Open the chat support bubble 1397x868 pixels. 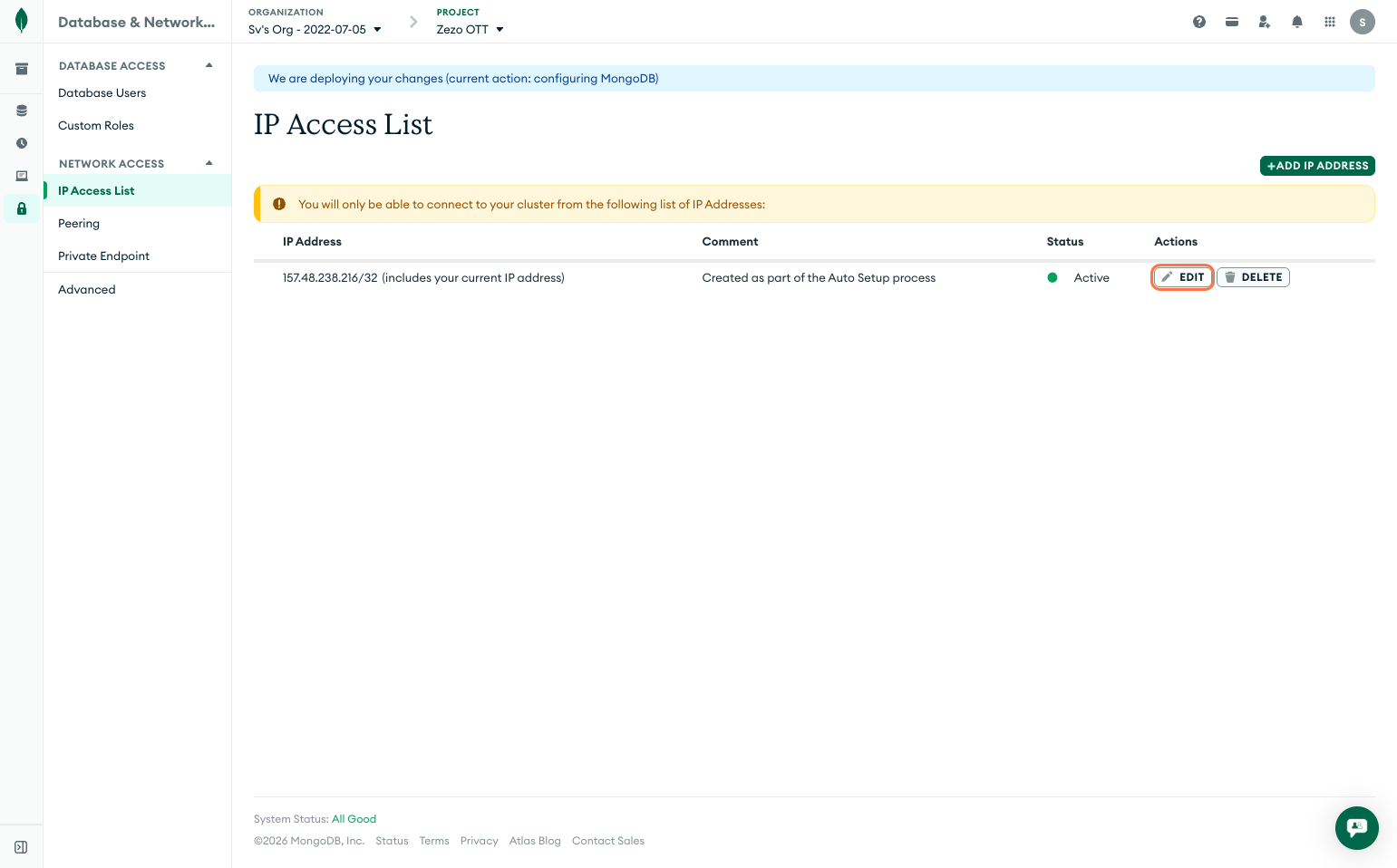tap(1356, 827)
